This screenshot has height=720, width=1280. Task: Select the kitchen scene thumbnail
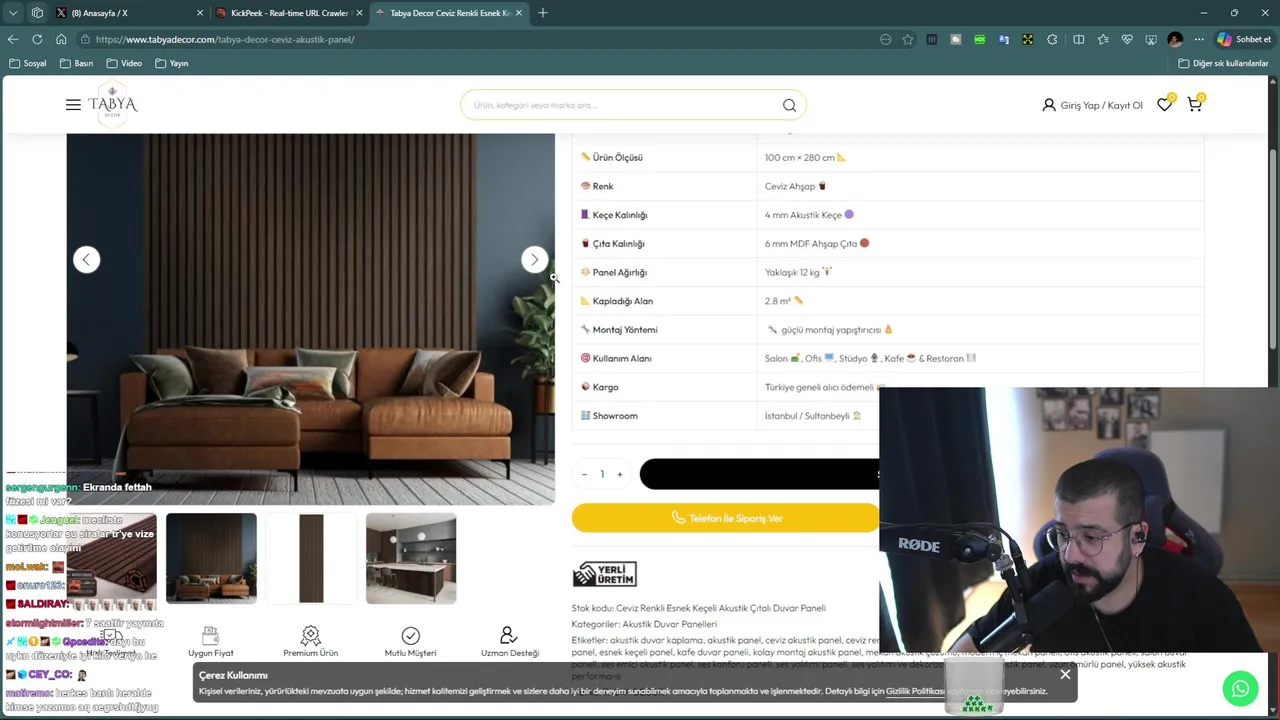(x=411, y=558)
